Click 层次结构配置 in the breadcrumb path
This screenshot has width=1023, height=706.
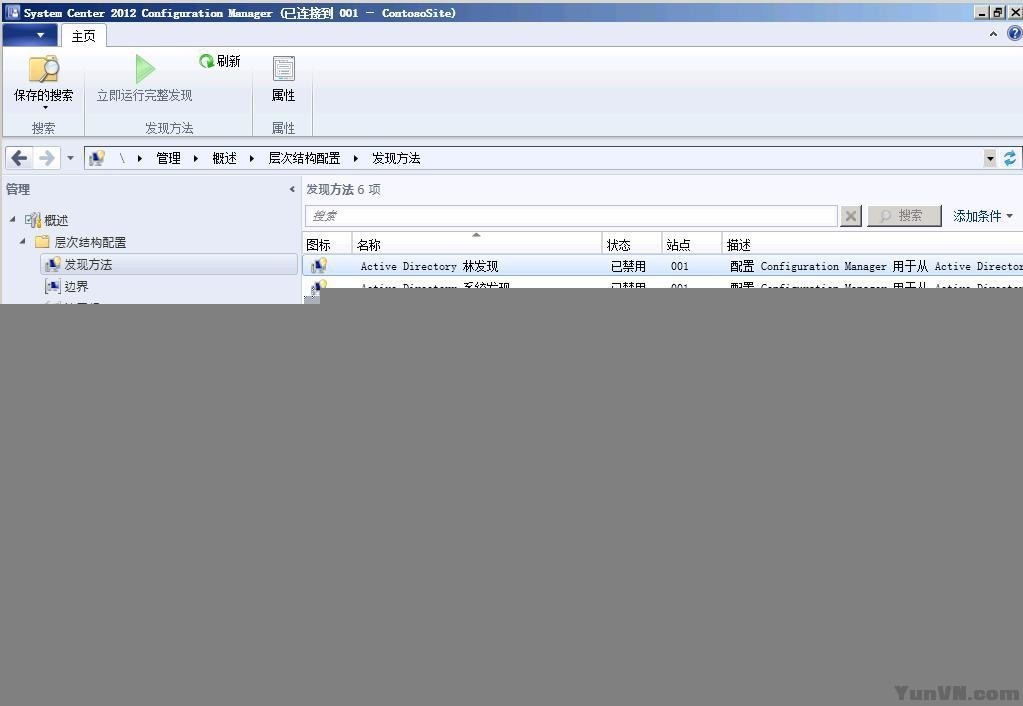coord(304,158)
